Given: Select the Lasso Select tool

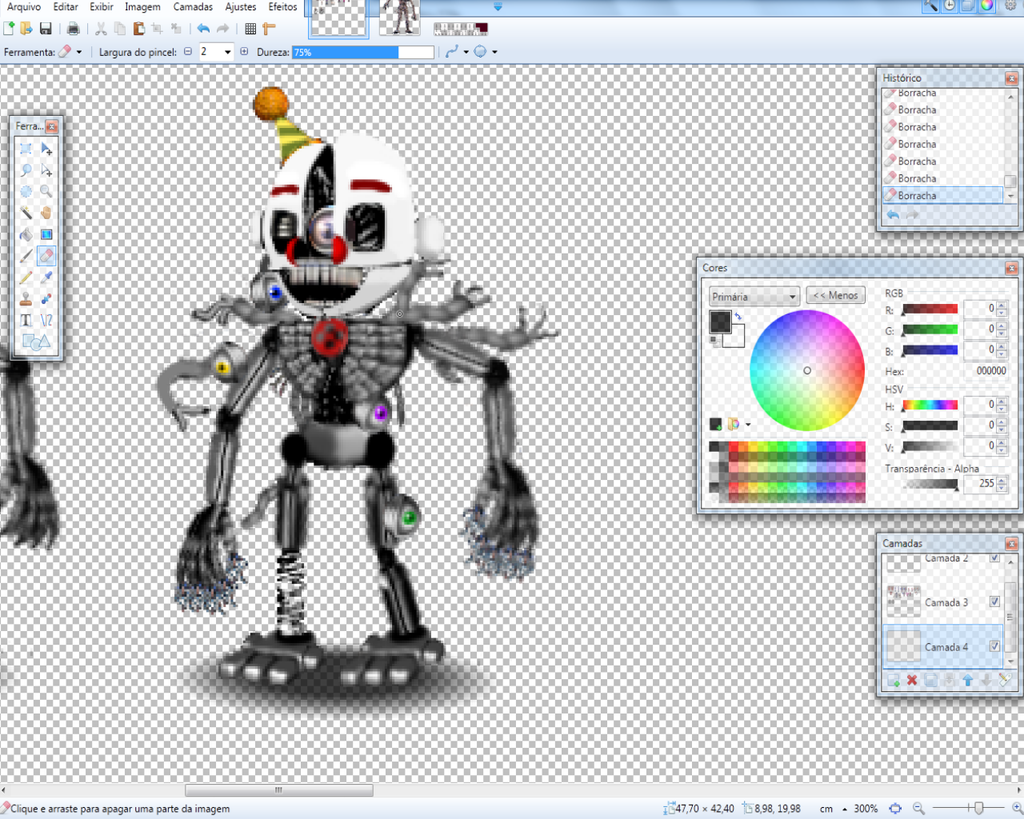Looking at the screenshot, I should tap(26, 170).
